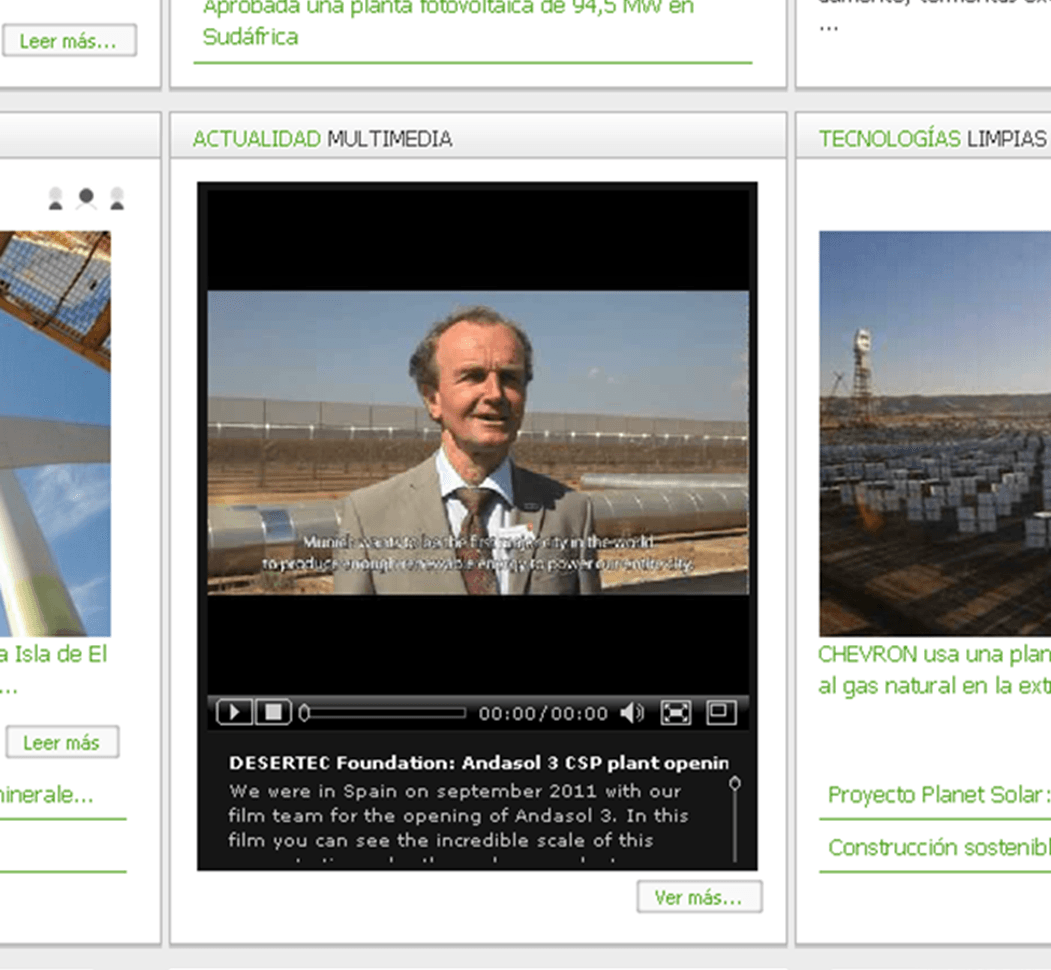The height and width of the screenshot is (970, 1051).
Task: Switch video to fullscreen mode
Action: tap(676, 713)
